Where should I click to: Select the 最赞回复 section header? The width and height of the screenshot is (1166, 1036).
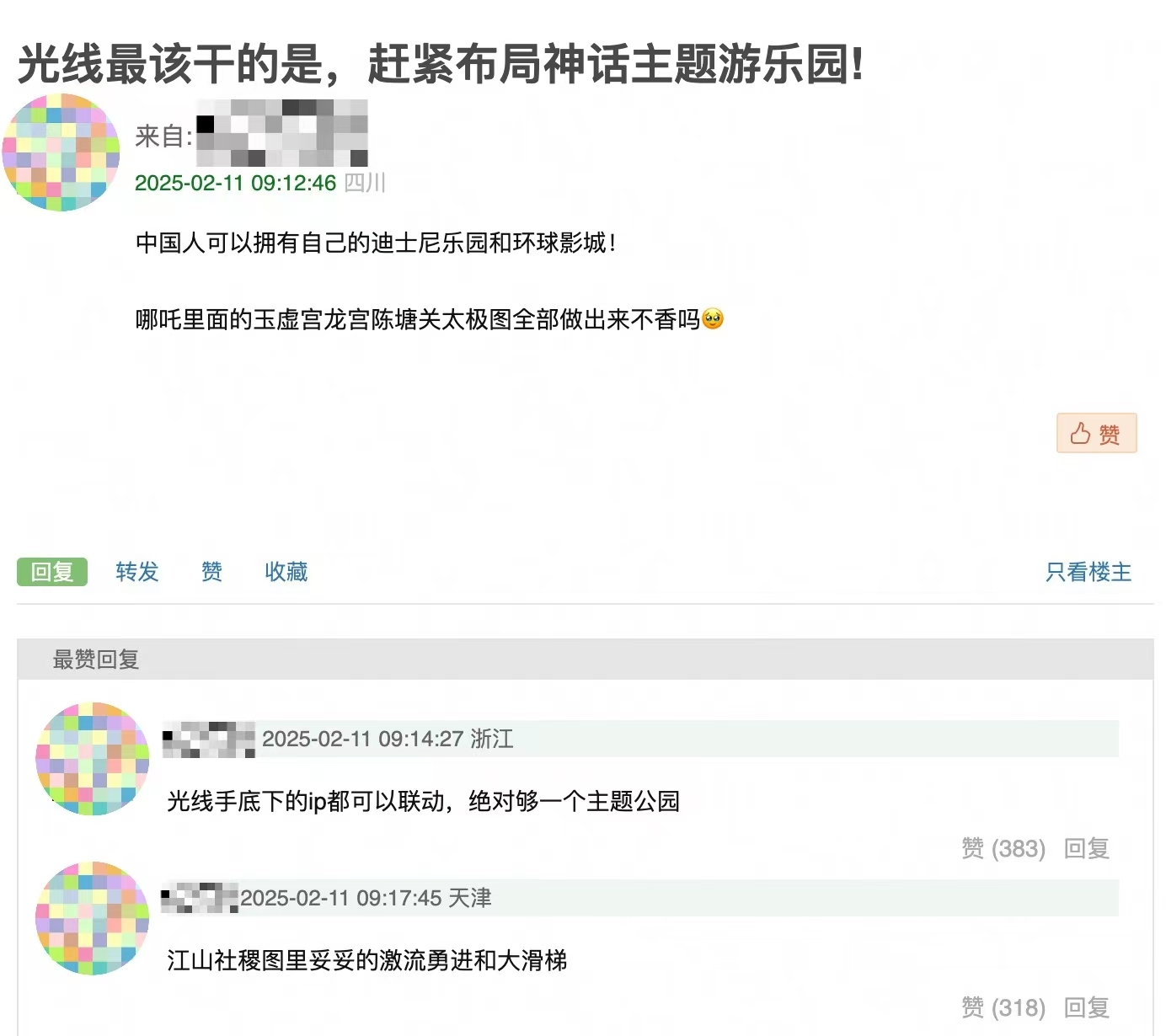coord(96,660)
